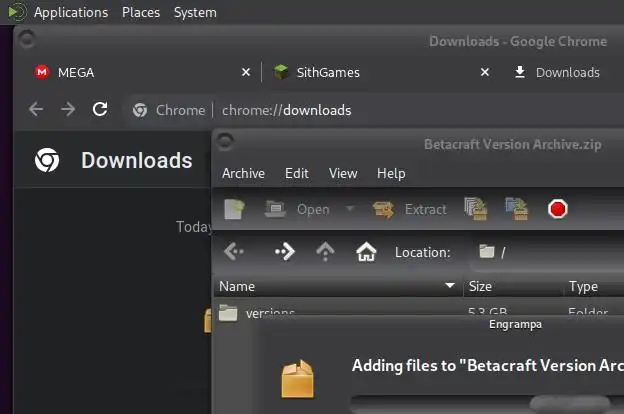
Task: Open the System menu in top panel
Action: tap(195, 12)
